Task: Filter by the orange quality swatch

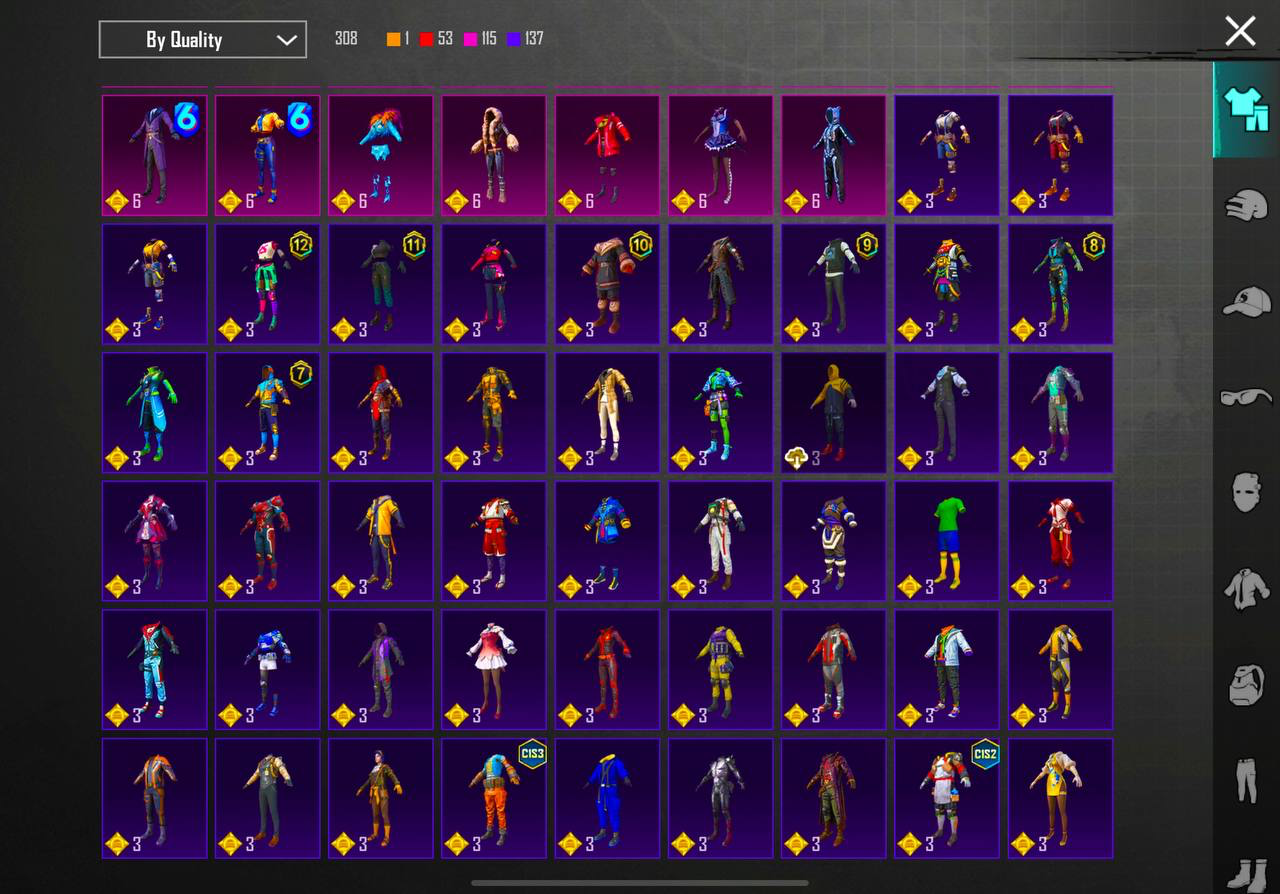Action: coord(394,39)
